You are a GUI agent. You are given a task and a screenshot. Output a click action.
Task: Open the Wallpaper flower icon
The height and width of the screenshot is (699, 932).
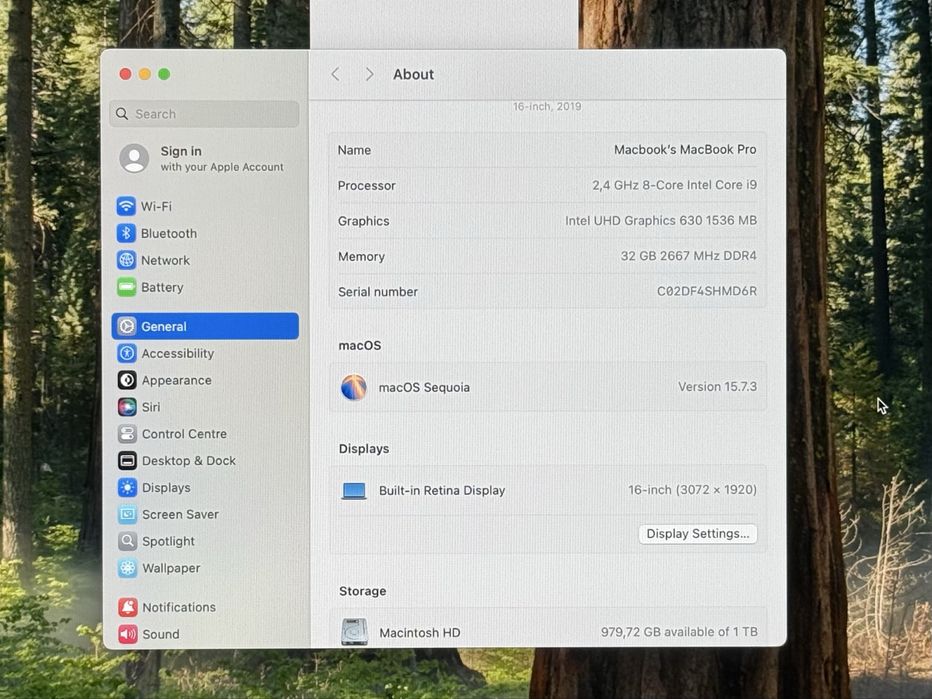click(127, 568)
